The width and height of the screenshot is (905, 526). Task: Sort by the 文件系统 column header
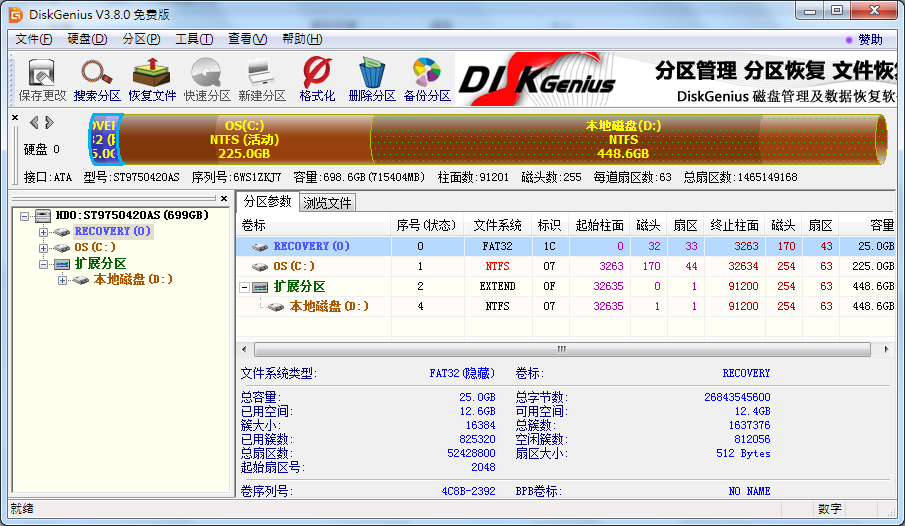pyautogui.click(x=498, y=225)
